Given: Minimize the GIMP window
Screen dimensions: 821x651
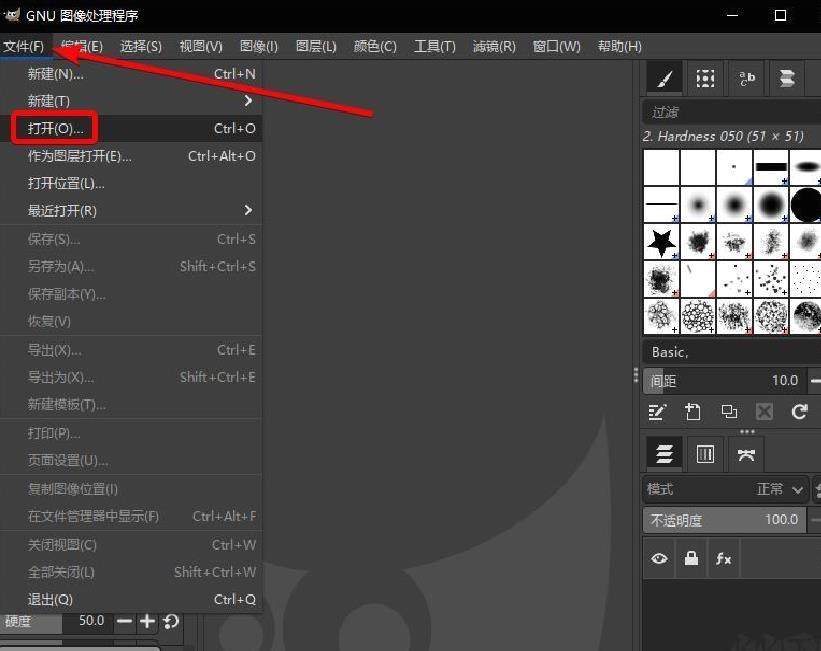Looking at the screenshot, I should [733, 15].
